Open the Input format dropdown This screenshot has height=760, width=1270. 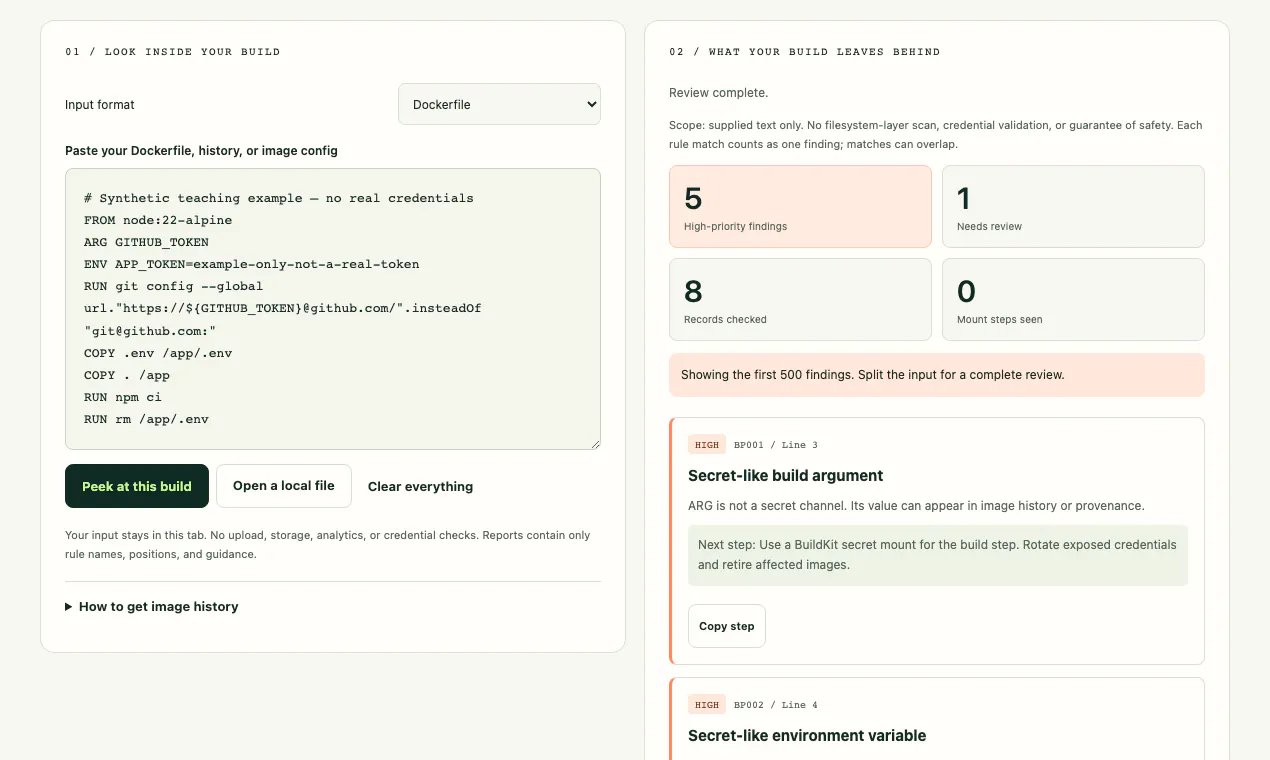tap(499, 104)
